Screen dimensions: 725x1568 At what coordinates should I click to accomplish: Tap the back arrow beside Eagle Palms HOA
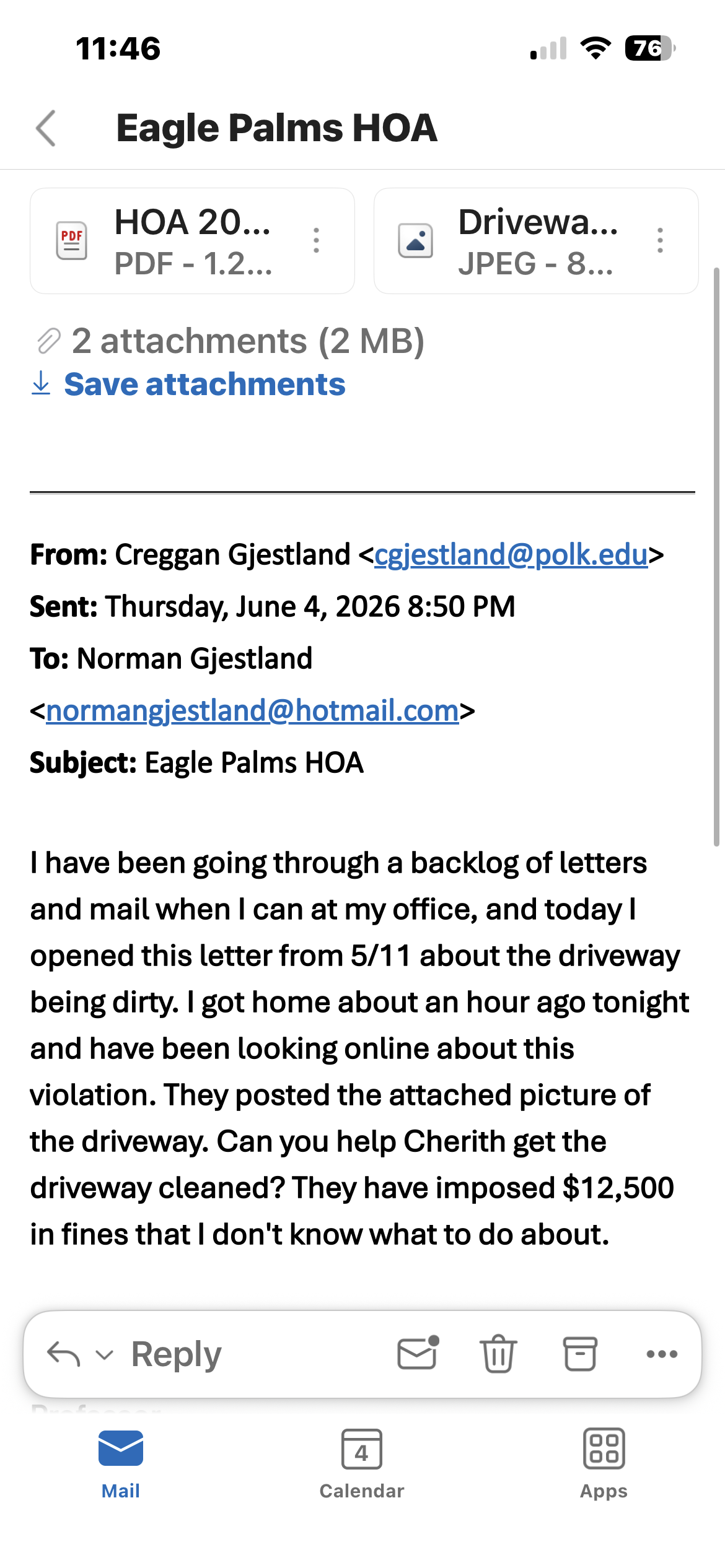[46, 128]
